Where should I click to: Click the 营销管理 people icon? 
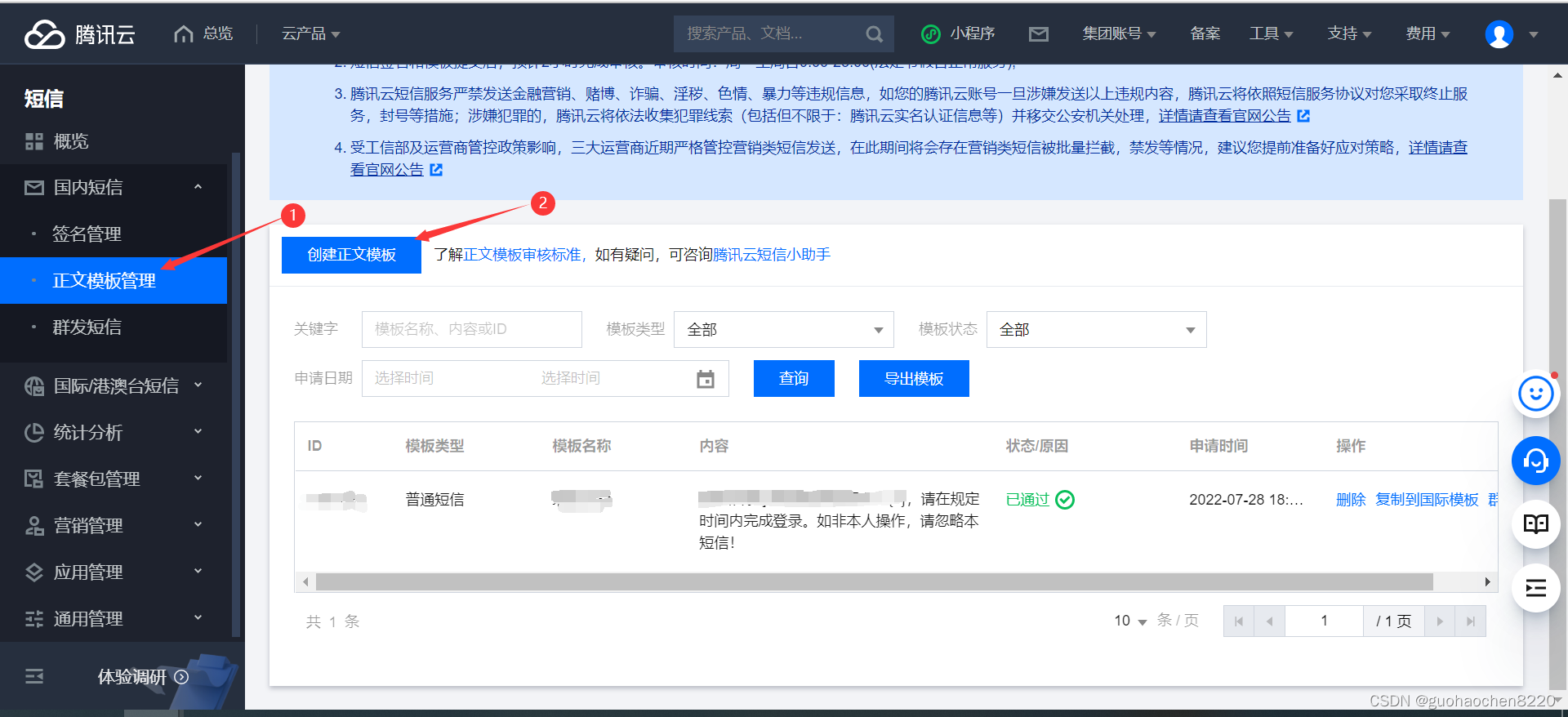tap(34, 526)
